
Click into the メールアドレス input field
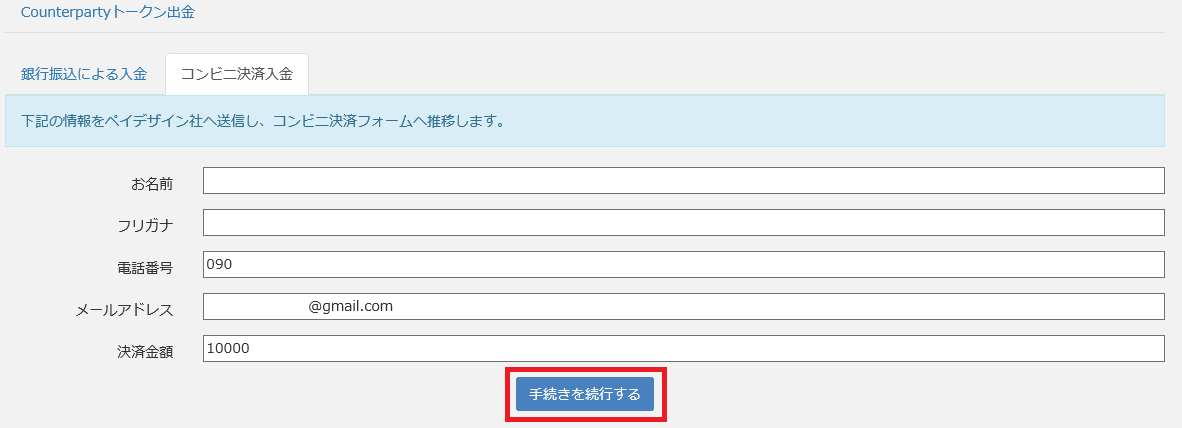tap(683, 306)
